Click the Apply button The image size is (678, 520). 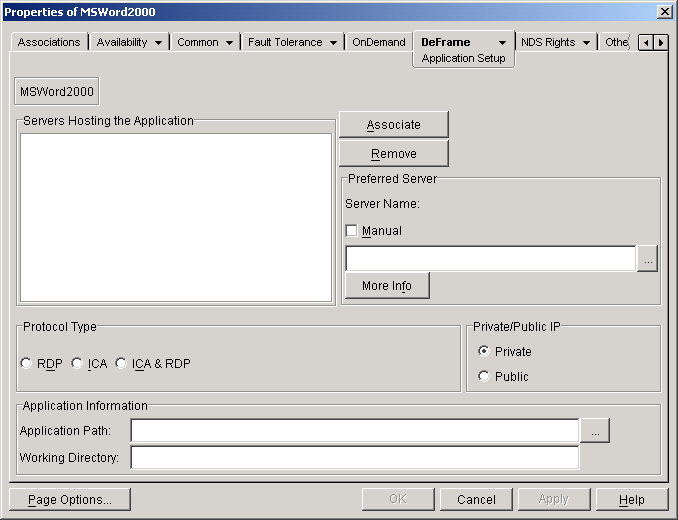pos(554,500)
